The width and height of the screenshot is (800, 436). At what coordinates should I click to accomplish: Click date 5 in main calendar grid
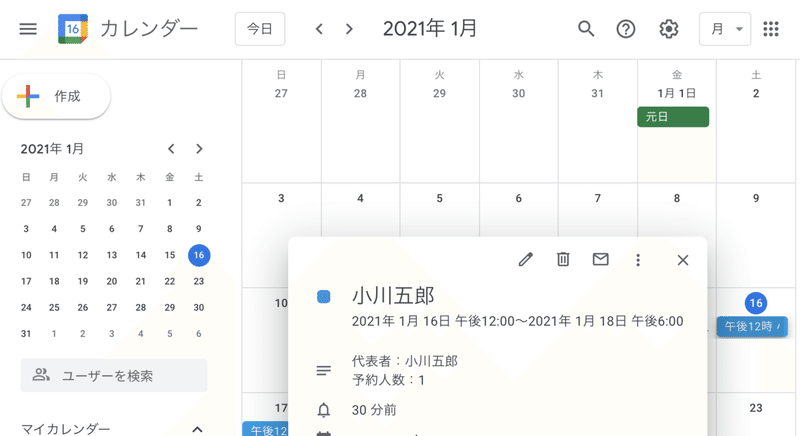pyautogui.click(x=439, y=198)
